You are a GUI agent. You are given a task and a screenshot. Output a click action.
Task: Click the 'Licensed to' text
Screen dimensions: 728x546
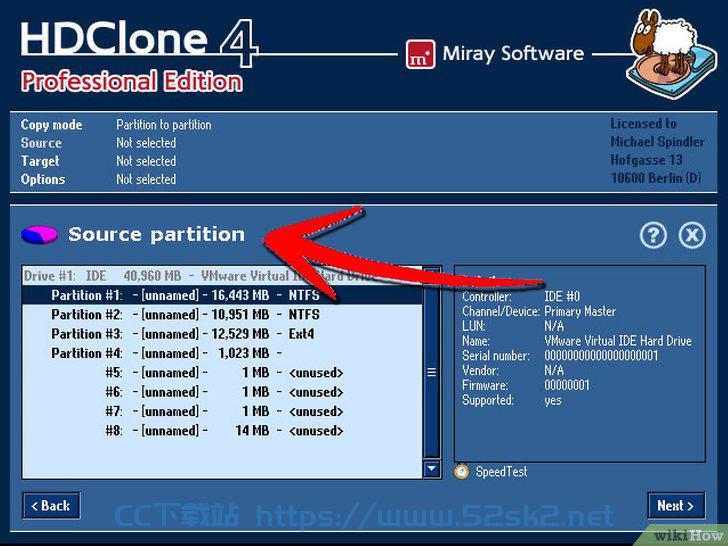tap(643, 124)
